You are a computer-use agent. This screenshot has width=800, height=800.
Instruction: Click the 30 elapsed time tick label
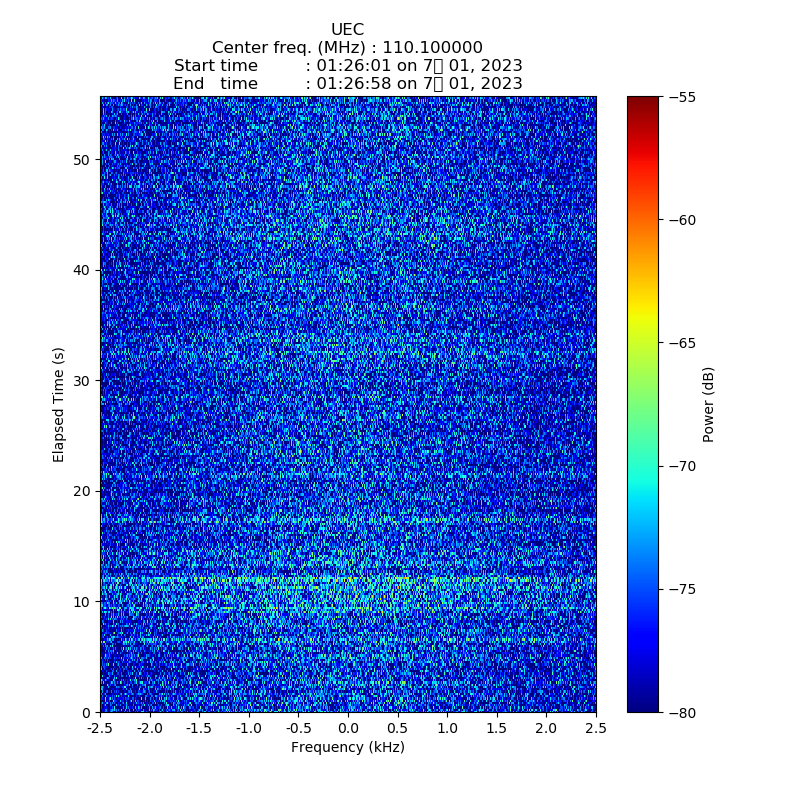pos(82,381)
